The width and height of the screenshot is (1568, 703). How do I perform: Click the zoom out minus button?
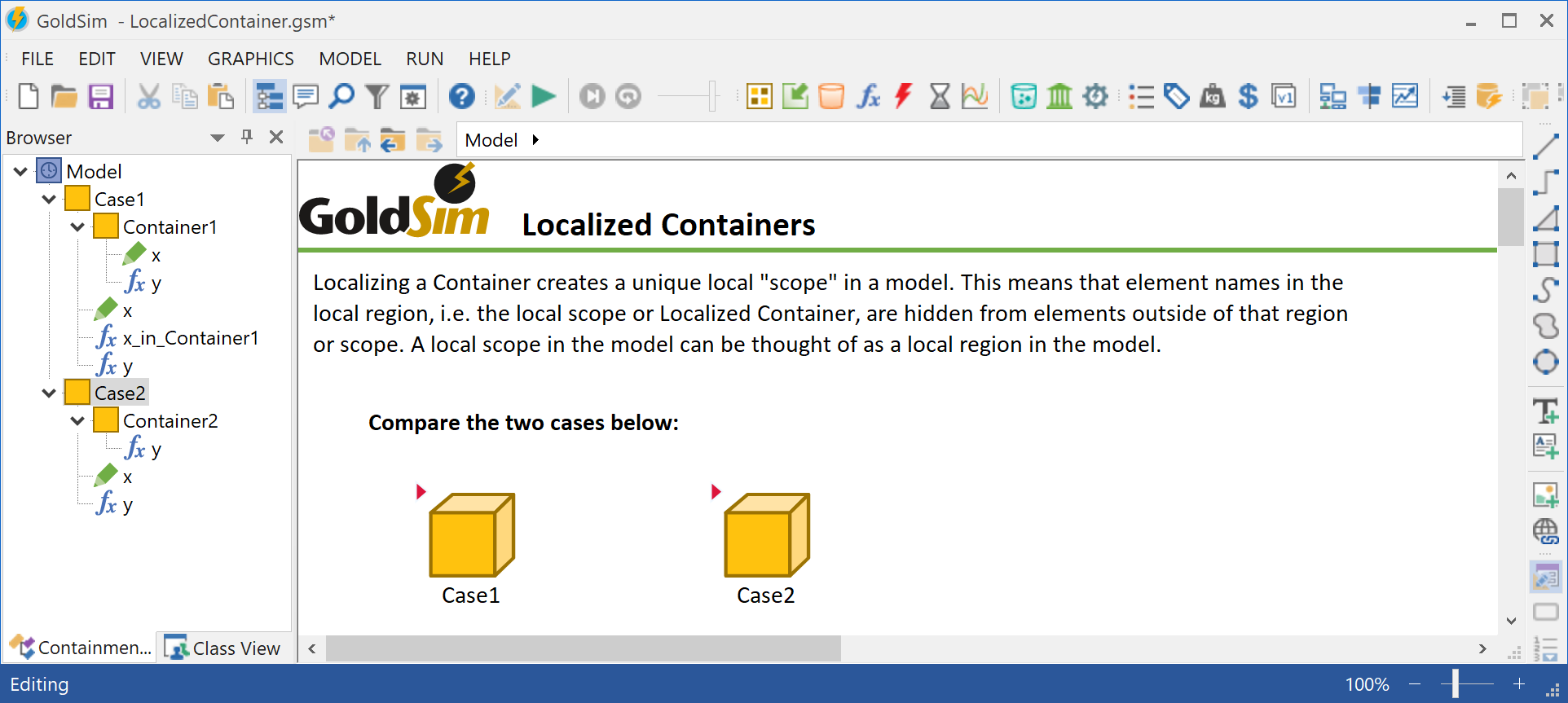(x=1415, y=684)
